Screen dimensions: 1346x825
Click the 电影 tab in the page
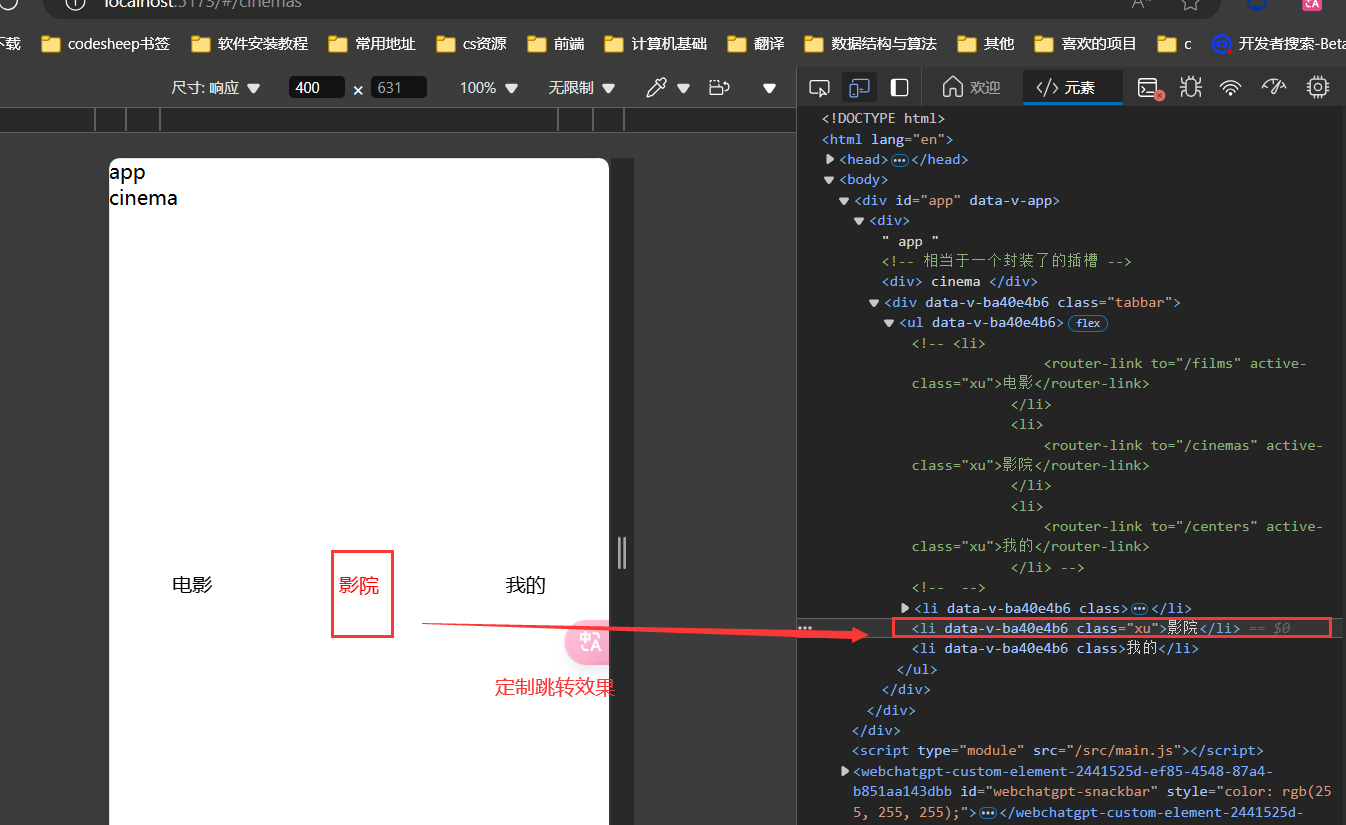(192, 586)
